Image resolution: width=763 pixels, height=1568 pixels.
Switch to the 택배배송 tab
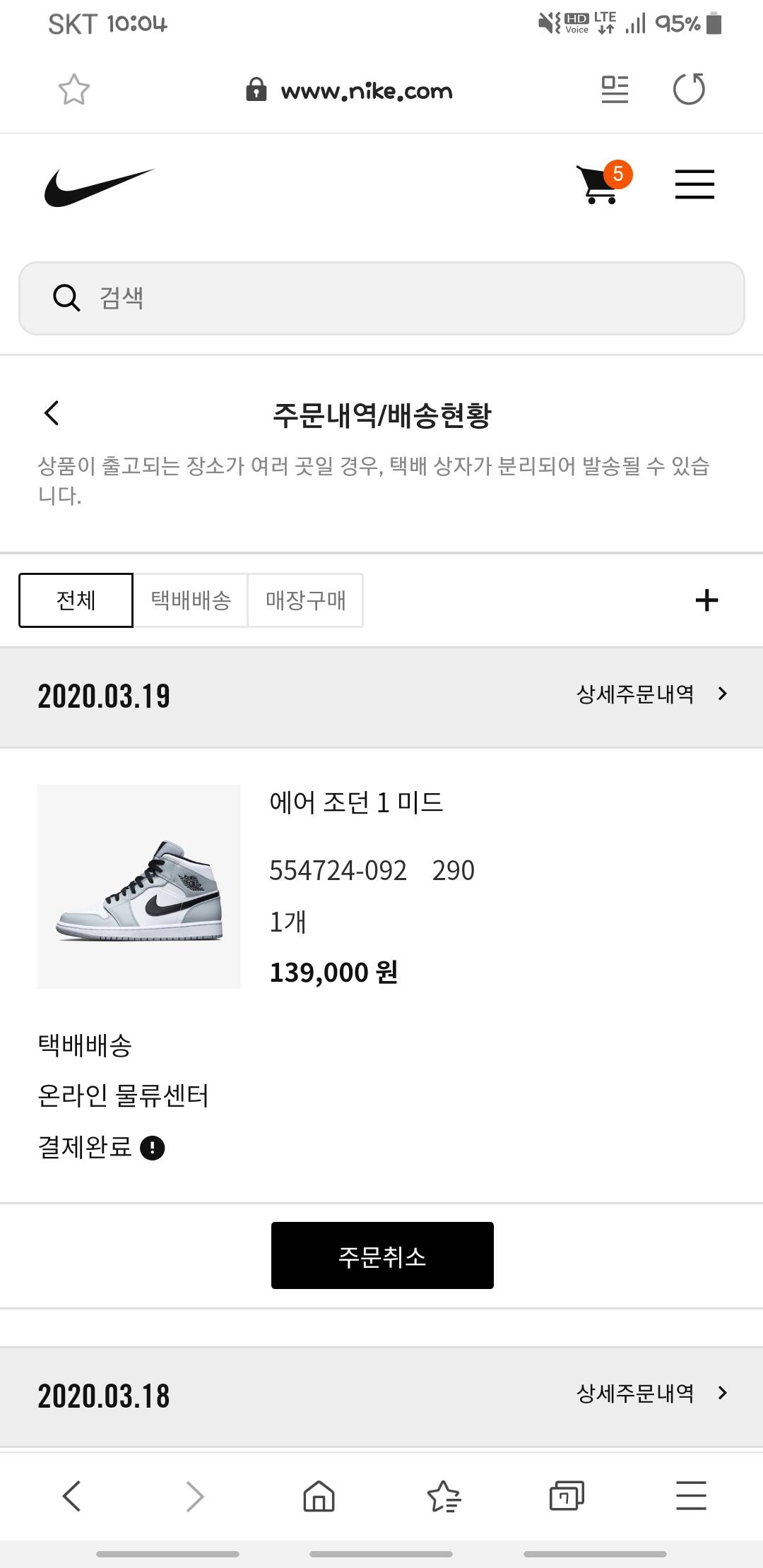[x=191, y=600]
